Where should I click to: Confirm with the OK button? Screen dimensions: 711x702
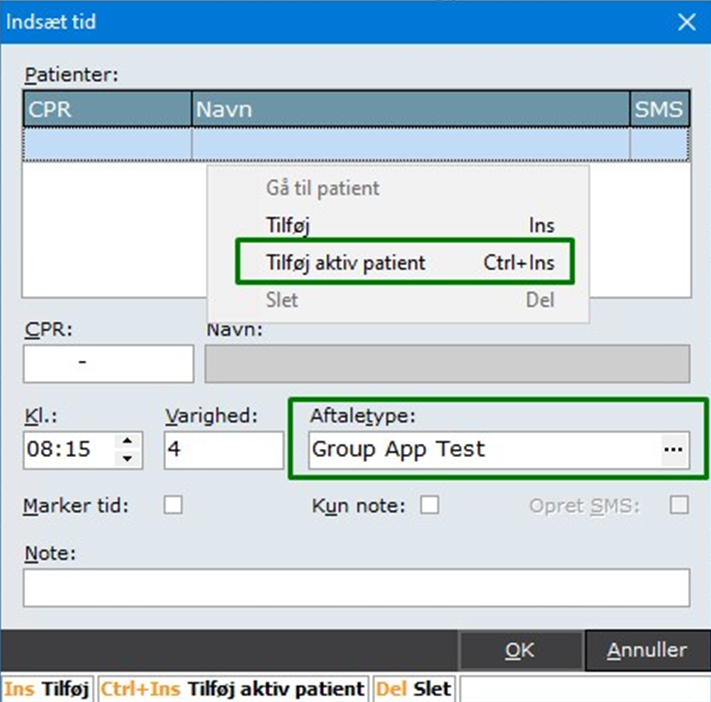(520, 650)
